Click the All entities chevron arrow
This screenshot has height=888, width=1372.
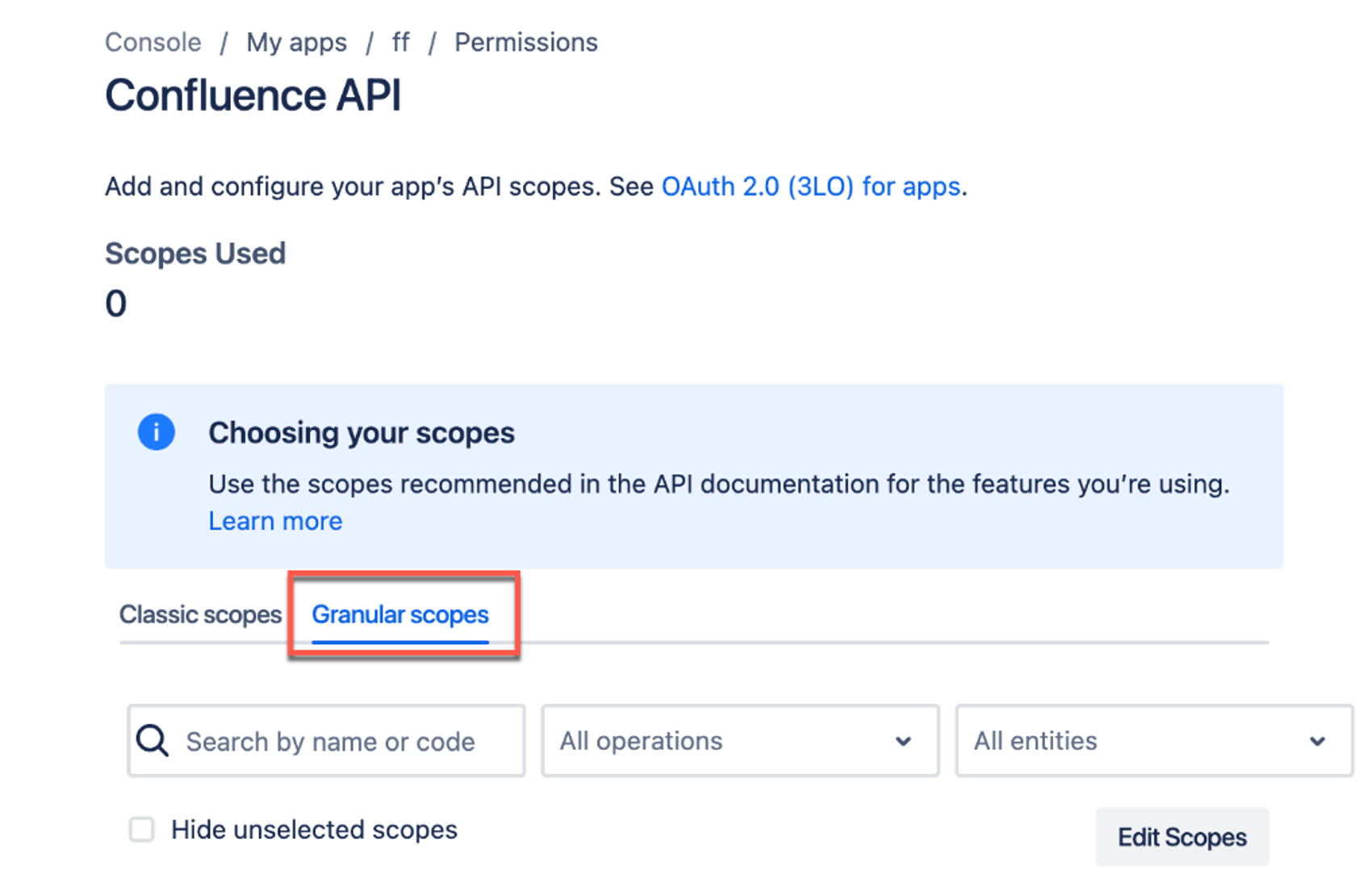[1317, 741]
